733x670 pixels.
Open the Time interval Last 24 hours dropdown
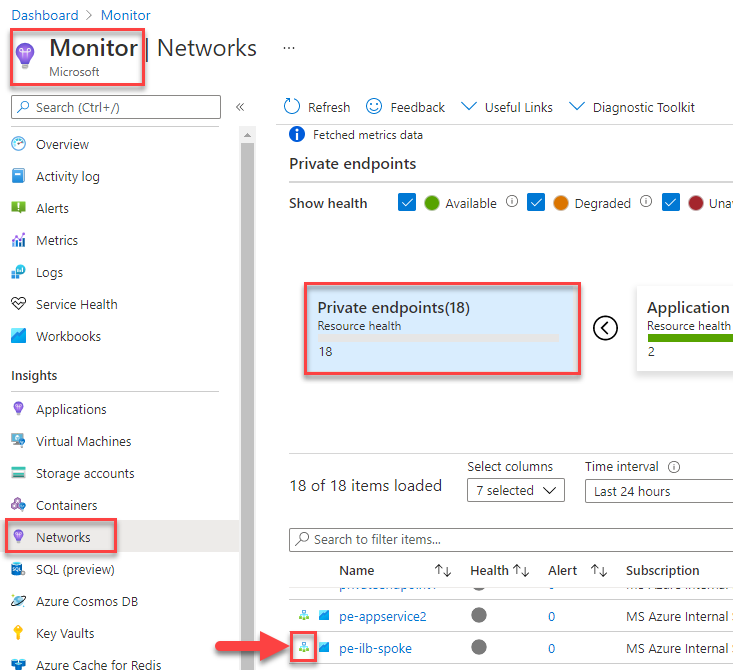coord(659,491)
